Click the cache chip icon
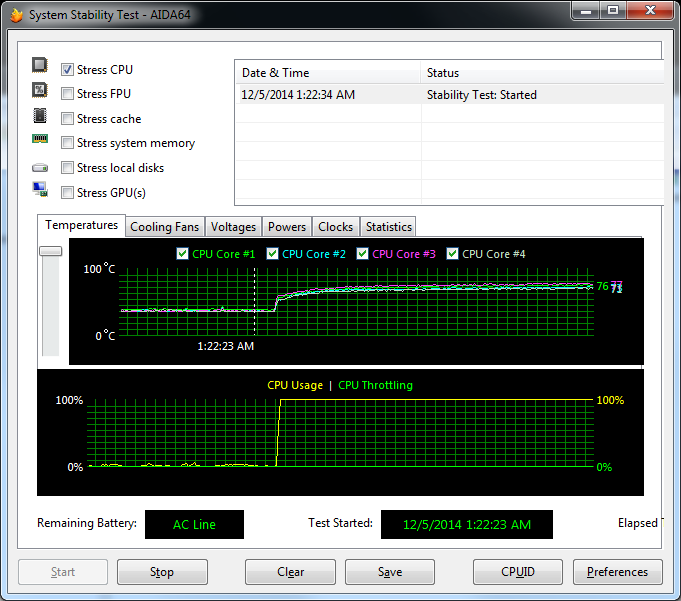The width and height of the screenshot is (681, 601). [x=40, y=116]
